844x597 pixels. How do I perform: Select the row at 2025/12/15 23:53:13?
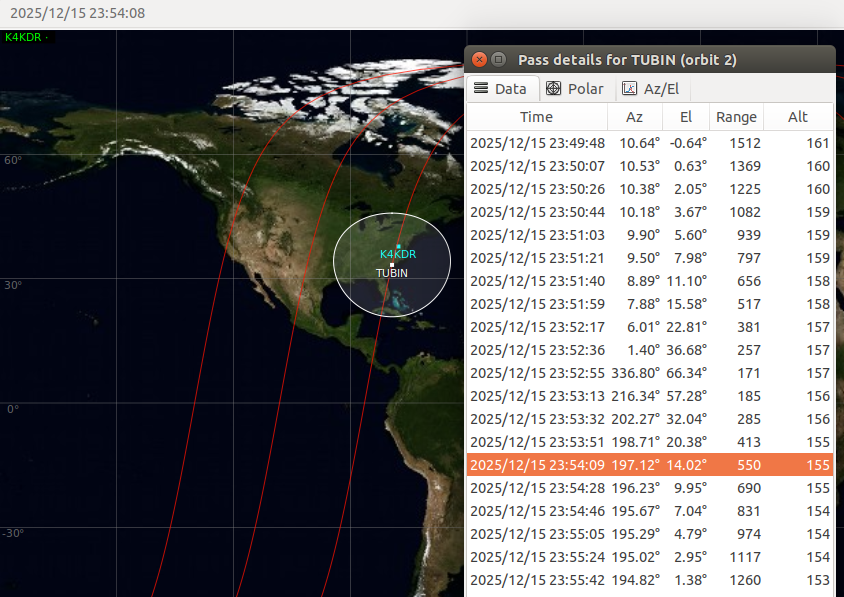650,396
